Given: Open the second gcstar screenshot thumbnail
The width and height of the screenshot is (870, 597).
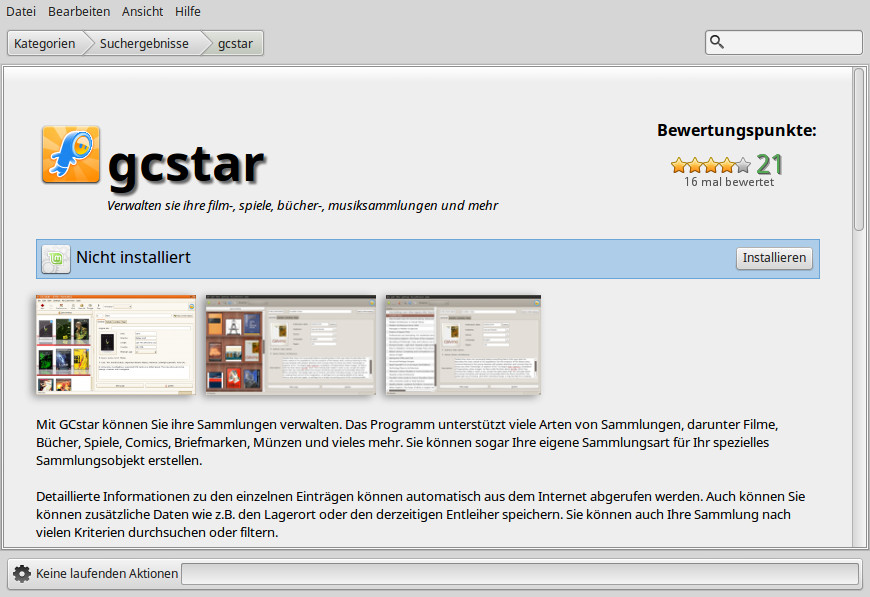Looking at the screenshot, I should [x=290, y=345].
